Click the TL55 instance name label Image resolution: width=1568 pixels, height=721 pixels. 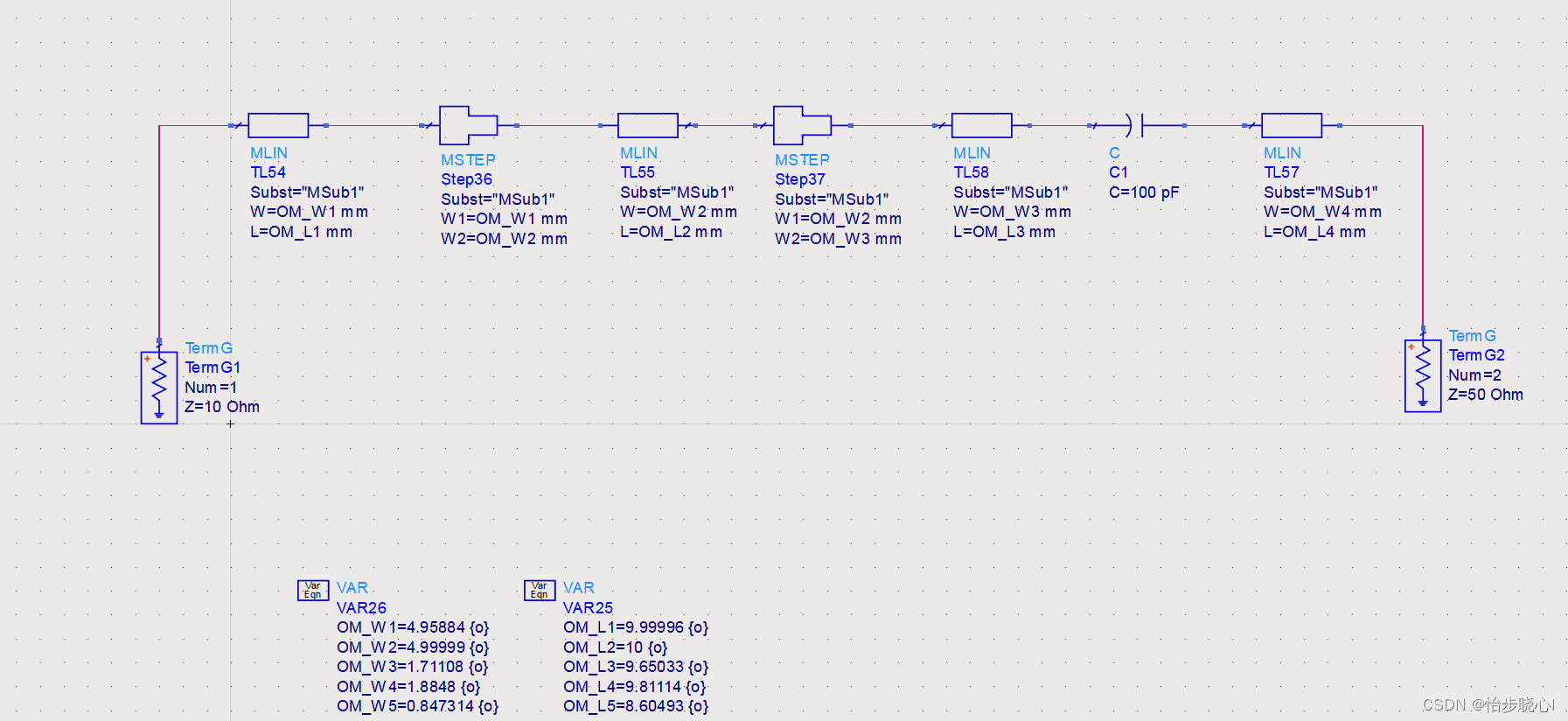click(638, 172)
